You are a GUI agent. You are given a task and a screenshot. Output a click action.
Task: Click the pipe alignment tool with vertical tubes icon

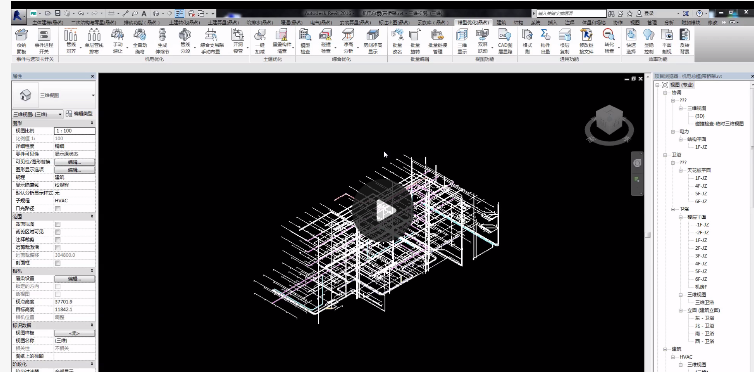tap(70, 35)
